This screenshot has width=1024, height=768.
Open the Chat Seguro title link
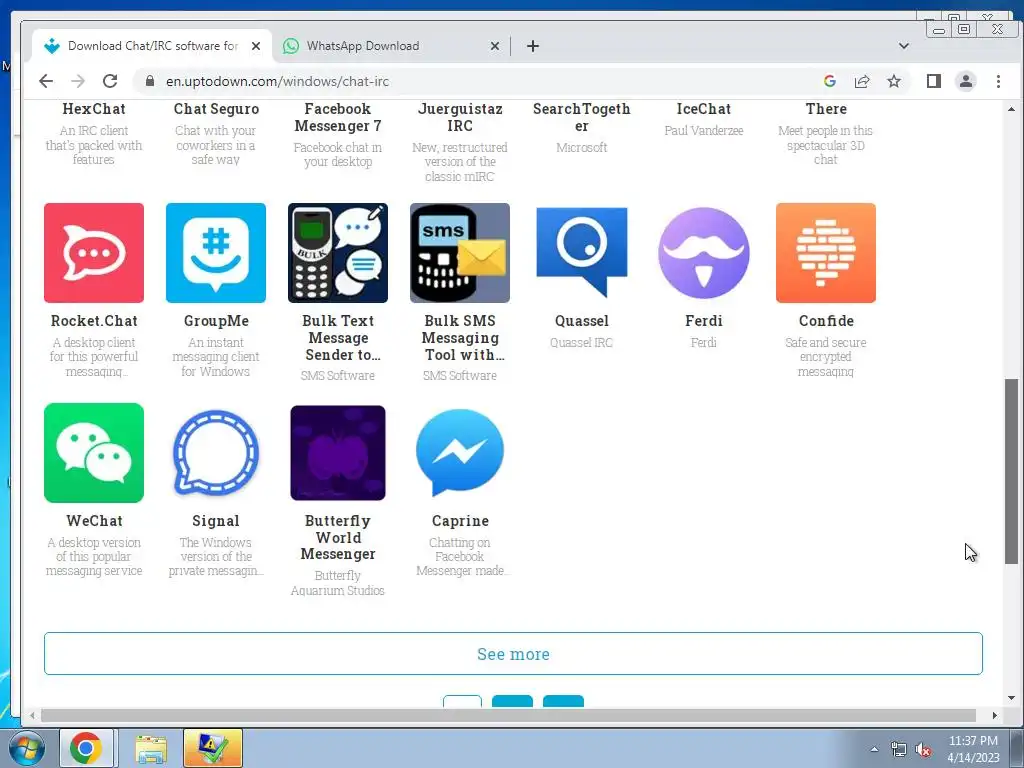(x=216, y=109)
